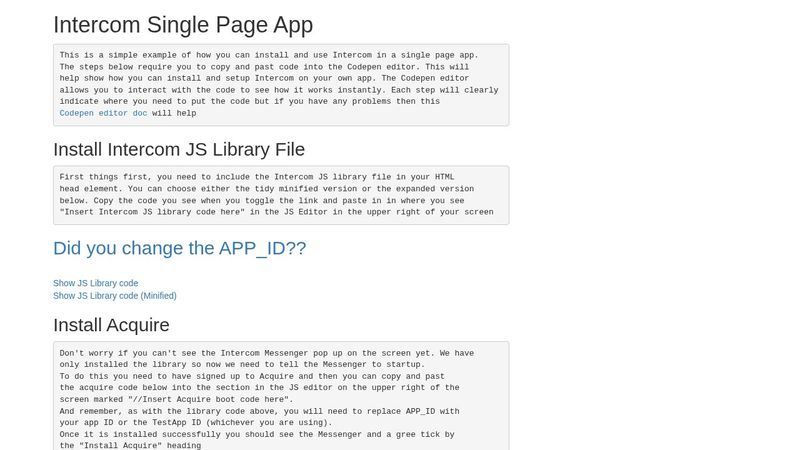
Task: Click the "Install Acquire" section heading
Action: 111,325
